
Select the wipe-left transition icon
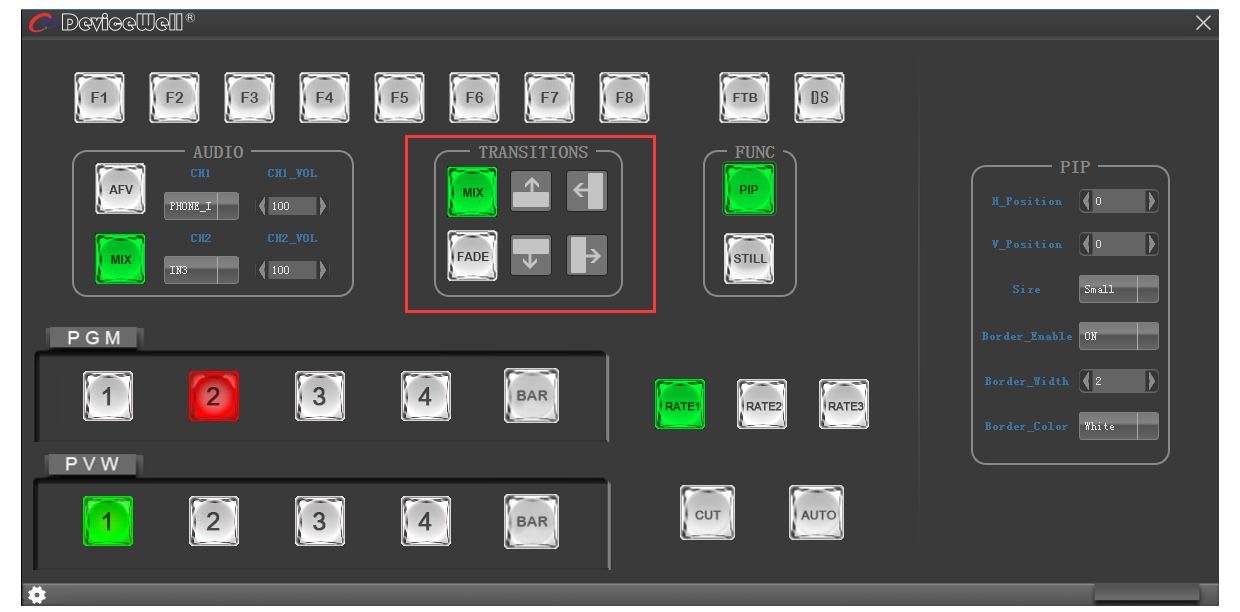tap(587, 190)
